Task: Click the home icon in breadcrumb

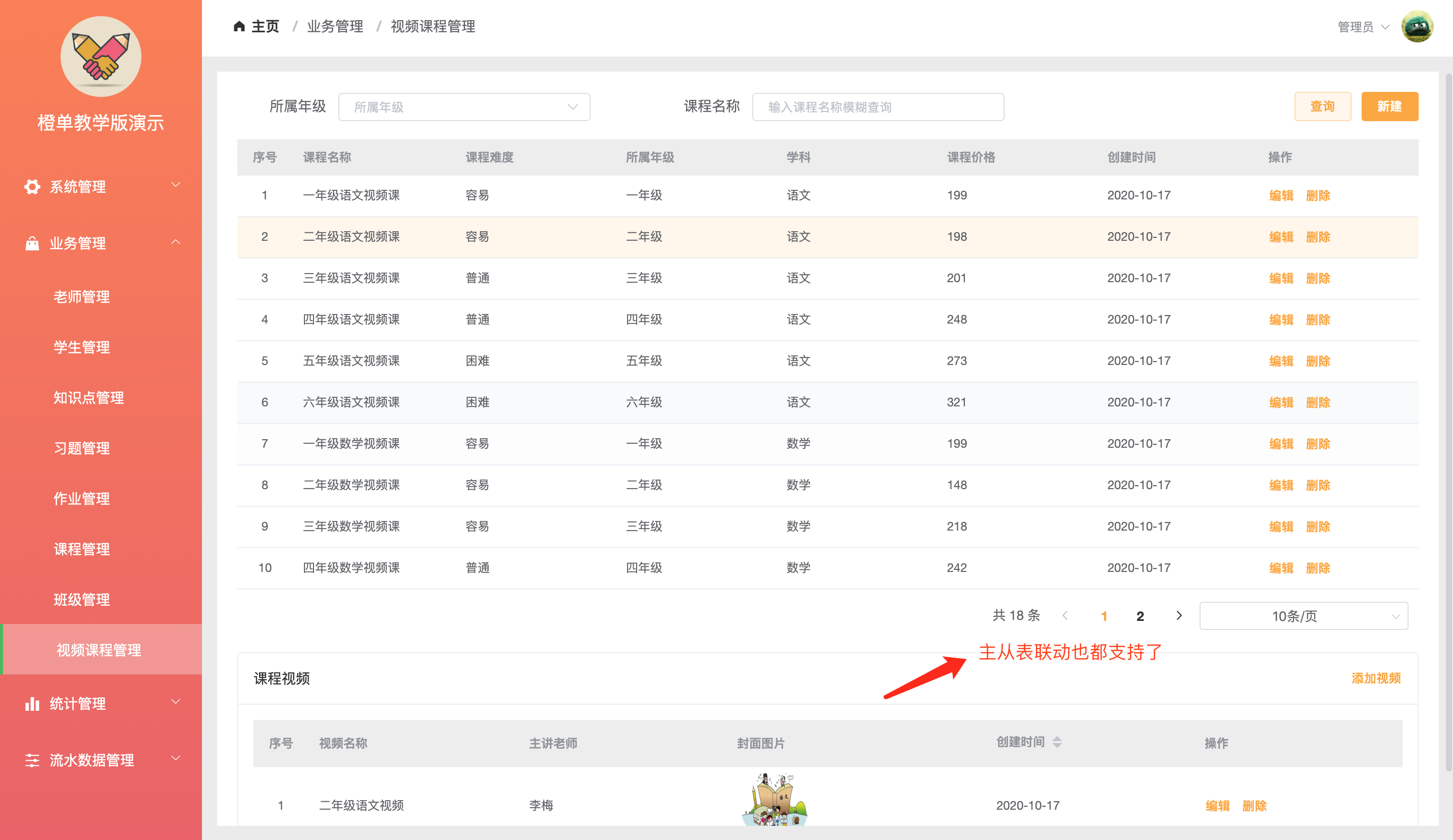Action: coord(239,27)
